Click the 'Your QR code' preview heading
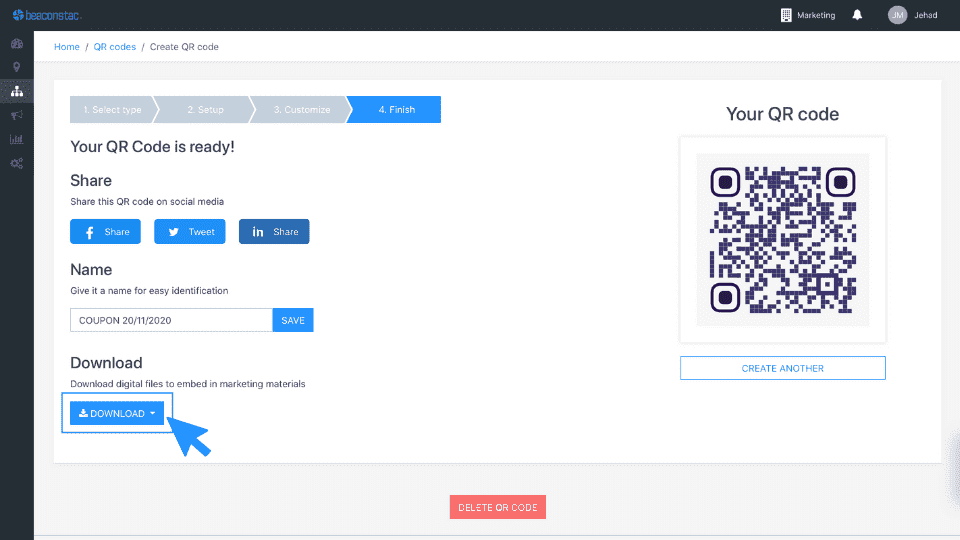Screen dimensions: 960x540 782,114
